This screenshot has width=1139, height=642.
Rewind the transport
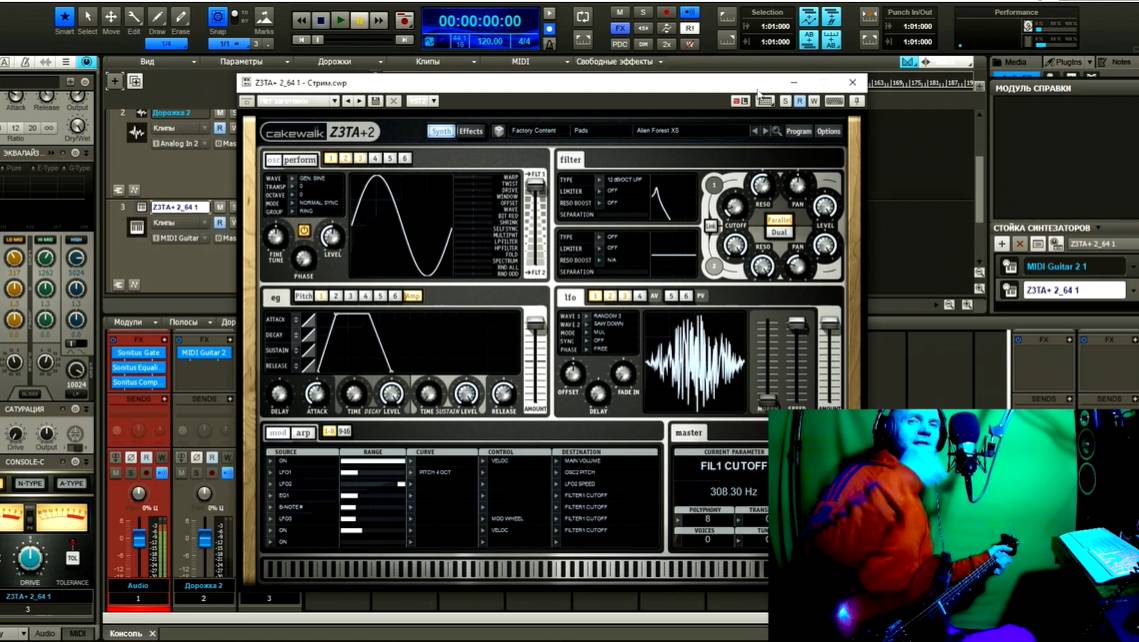click(301, 20)
